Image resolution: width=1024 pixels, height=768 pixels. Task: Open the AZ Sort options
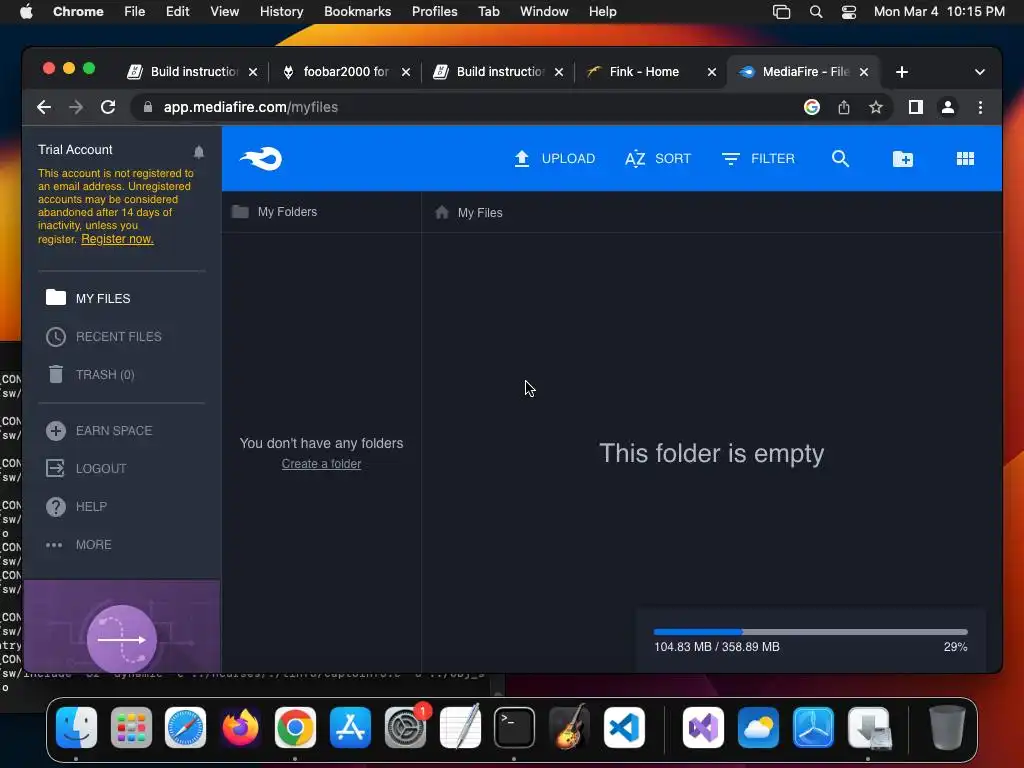(x=658, y=159)
